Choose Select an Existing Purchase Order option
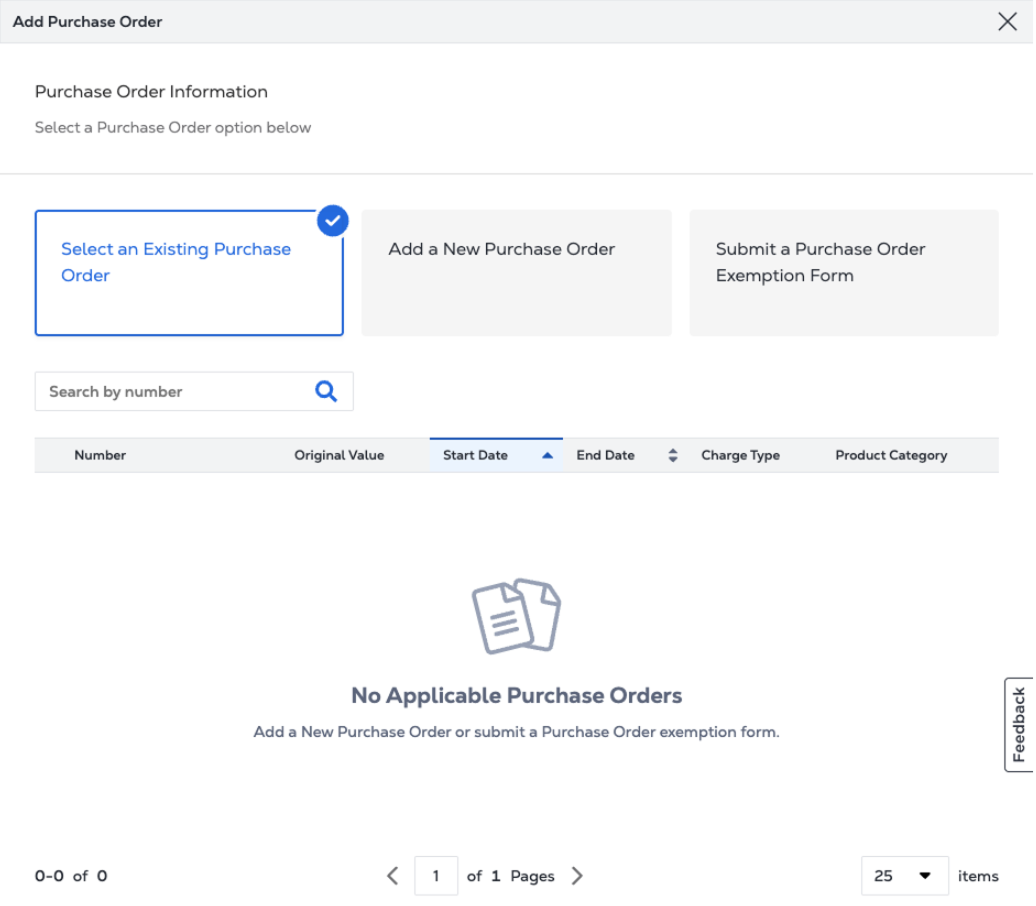 189,272
